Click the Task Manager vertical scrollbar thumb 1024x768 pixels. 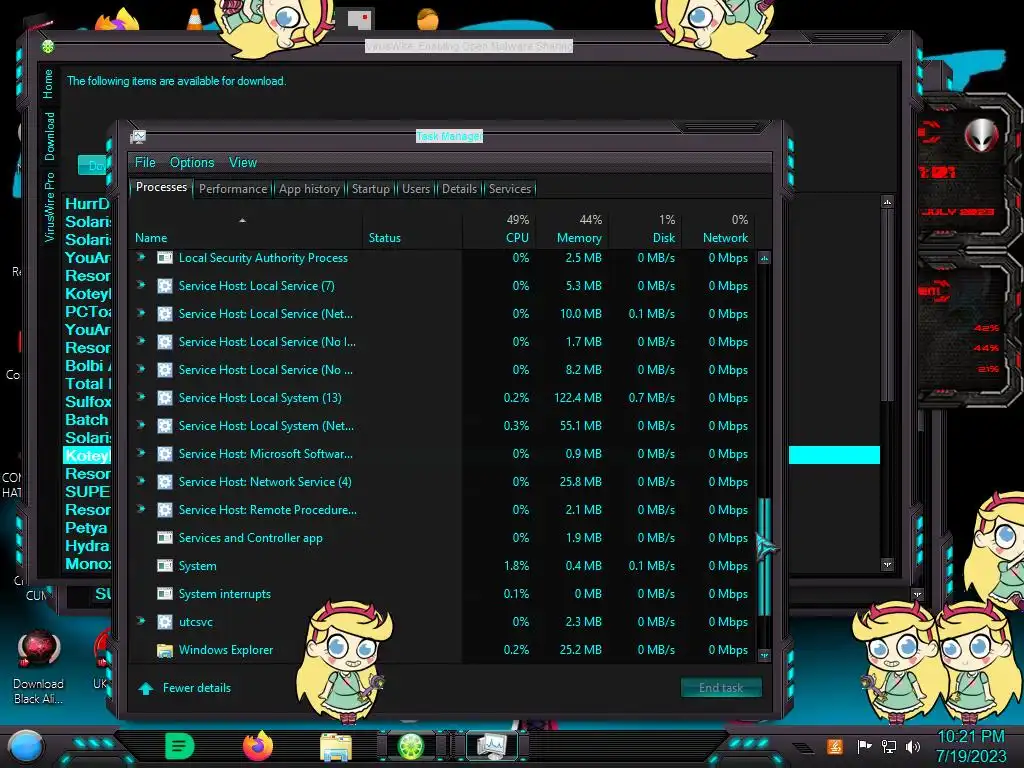tap(764, 556)
